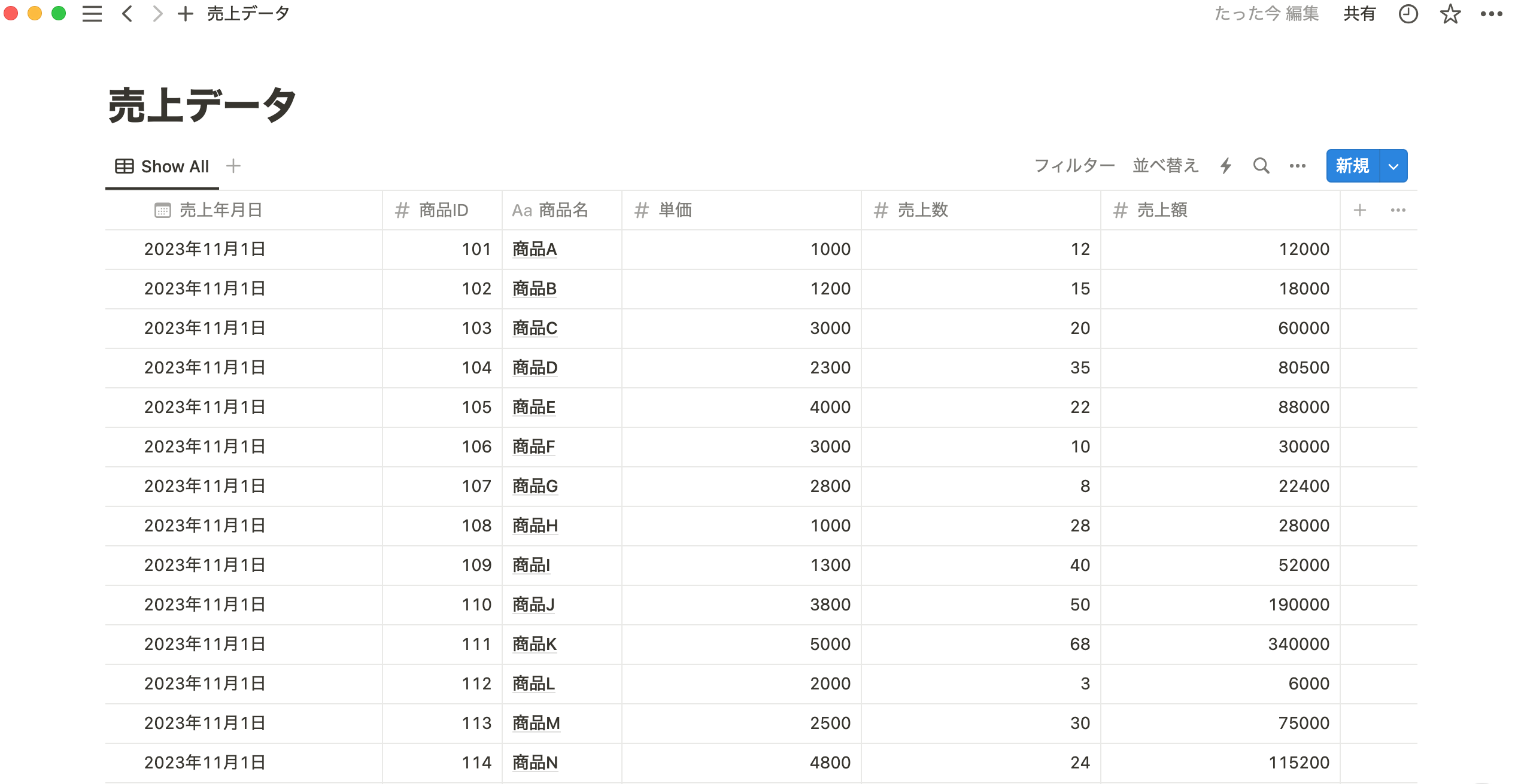The height and width of the screenshot is (784, 1518).
Task: Select 売上数 cell 35
Action: [981, 367]
